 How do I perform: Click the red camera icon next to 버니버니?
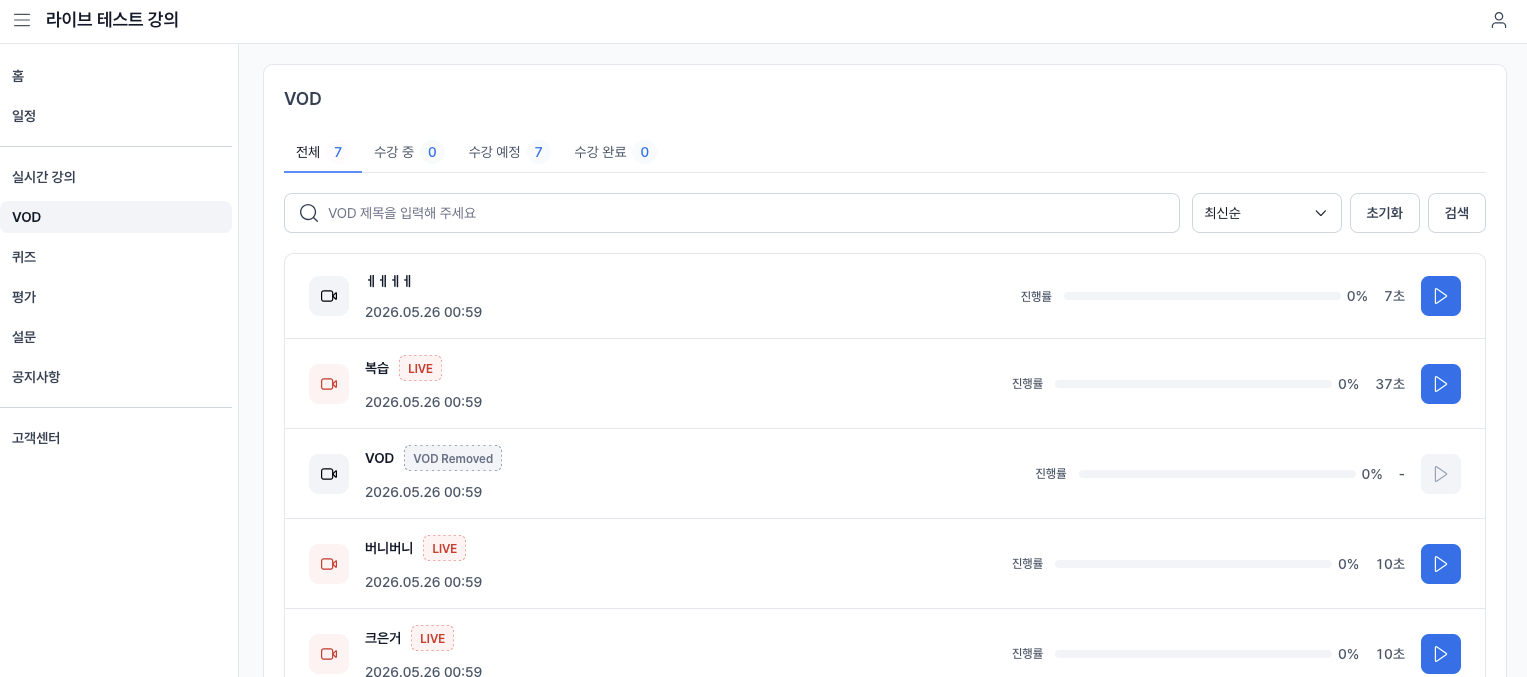tap(329, 564)
